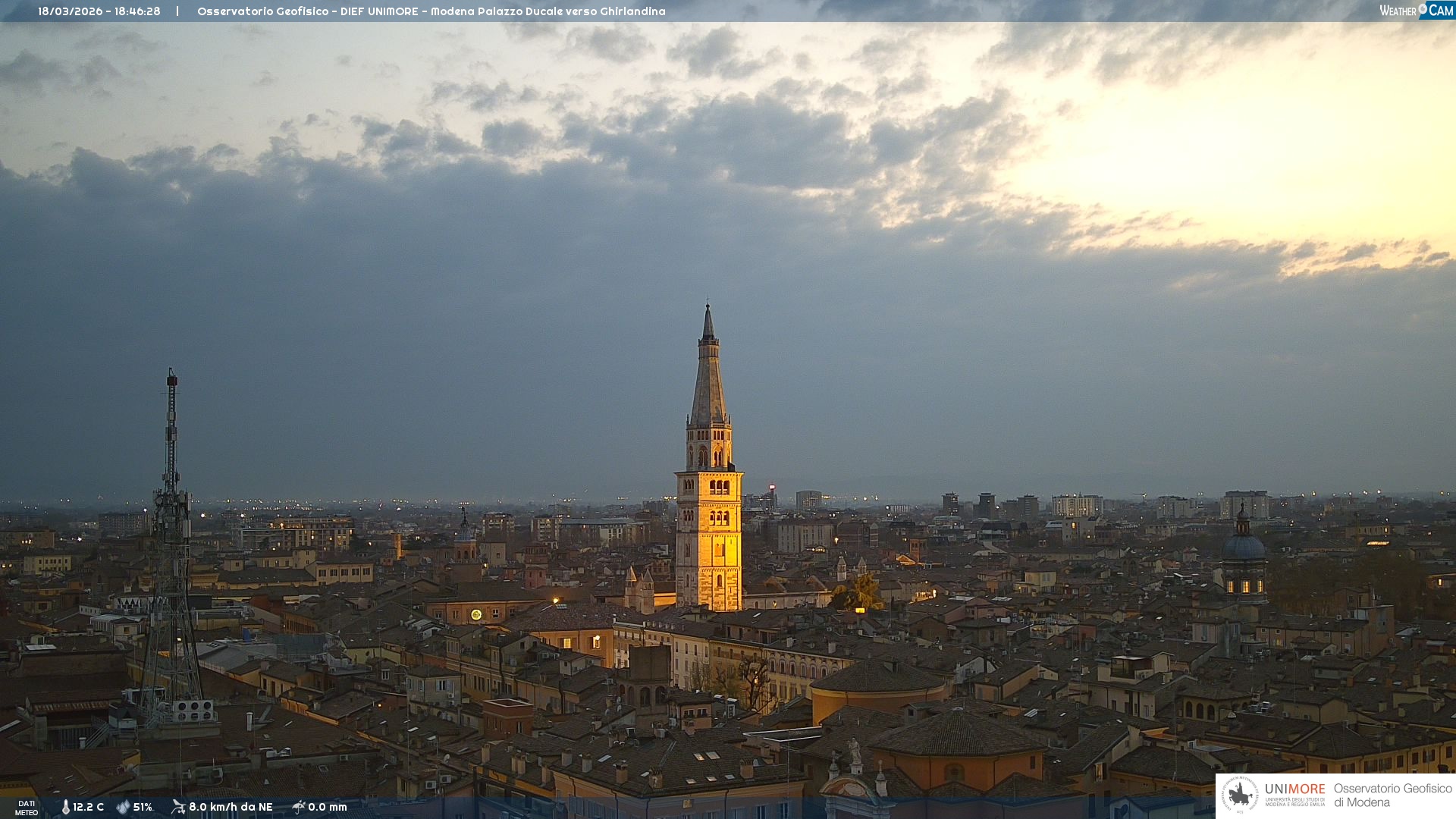Click the UNIMORE text in the logo

click(1294, 789)
